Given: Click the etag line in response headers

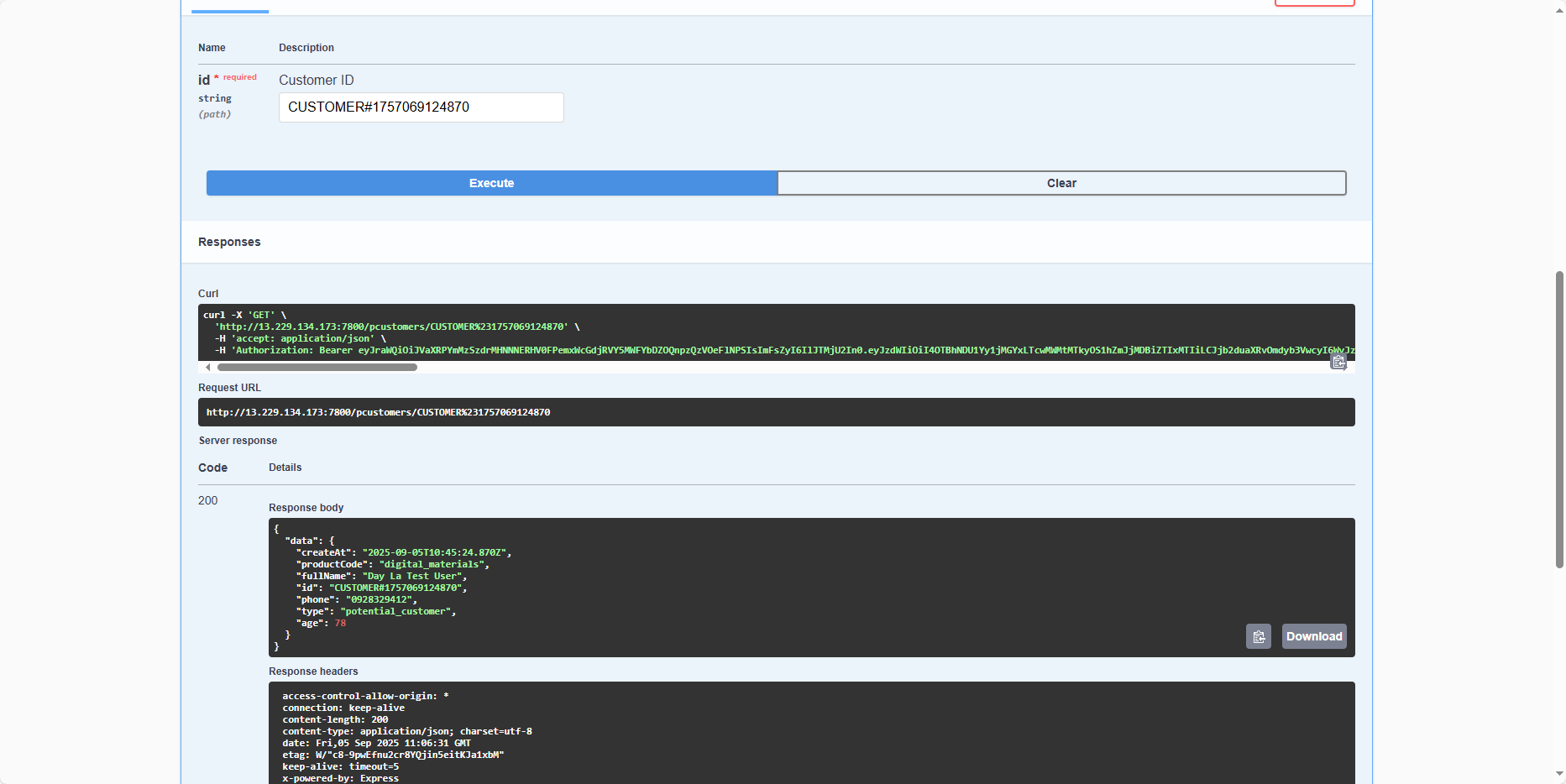Looking at the screenshot, I should pyautogui.click(x=392, y=755).
